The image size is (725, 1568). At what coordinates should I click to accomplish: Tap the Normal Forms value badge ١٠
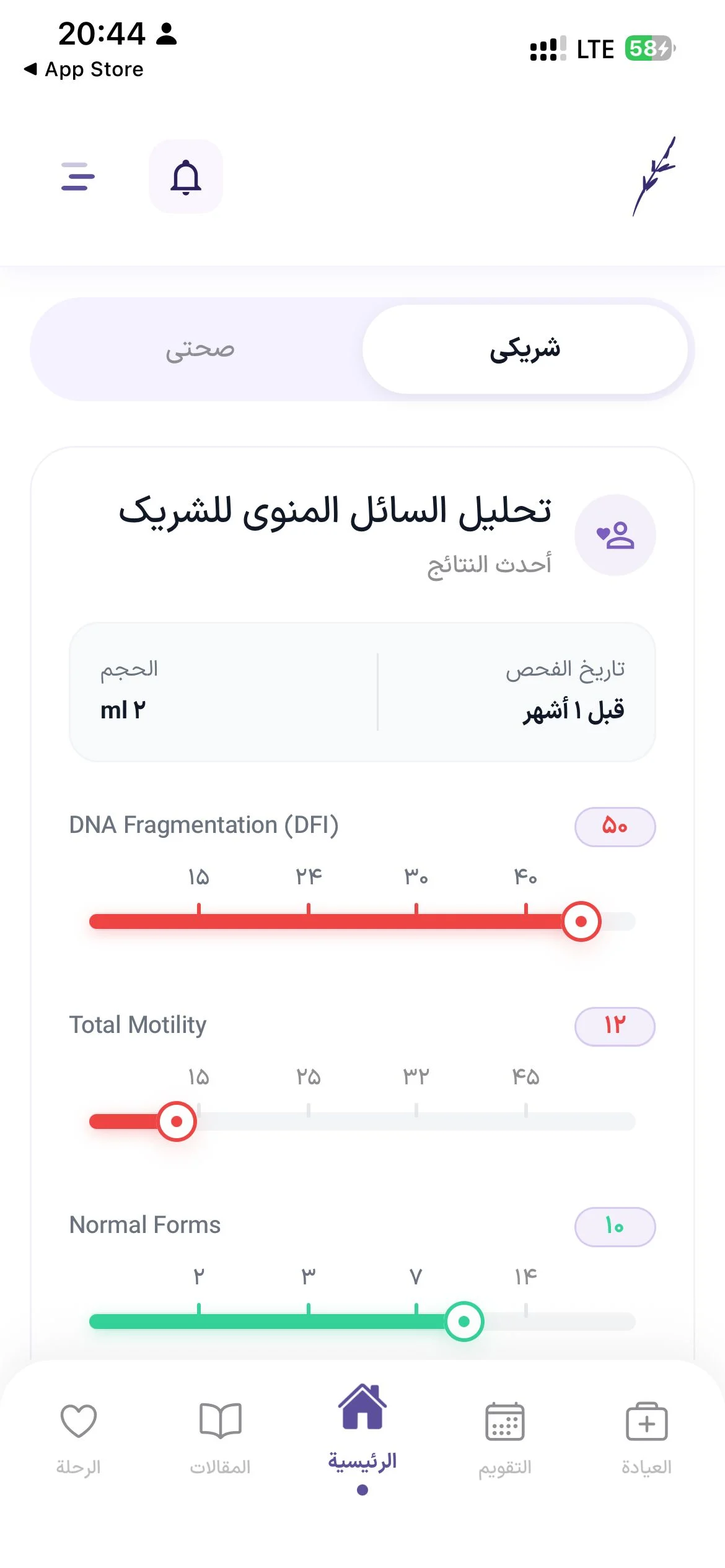coord(615,1227)
